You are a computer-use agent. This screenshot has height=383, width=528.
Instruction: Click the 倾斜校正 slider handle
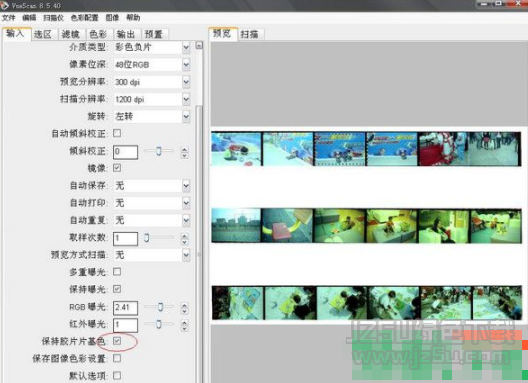click(x=159, y=151)
